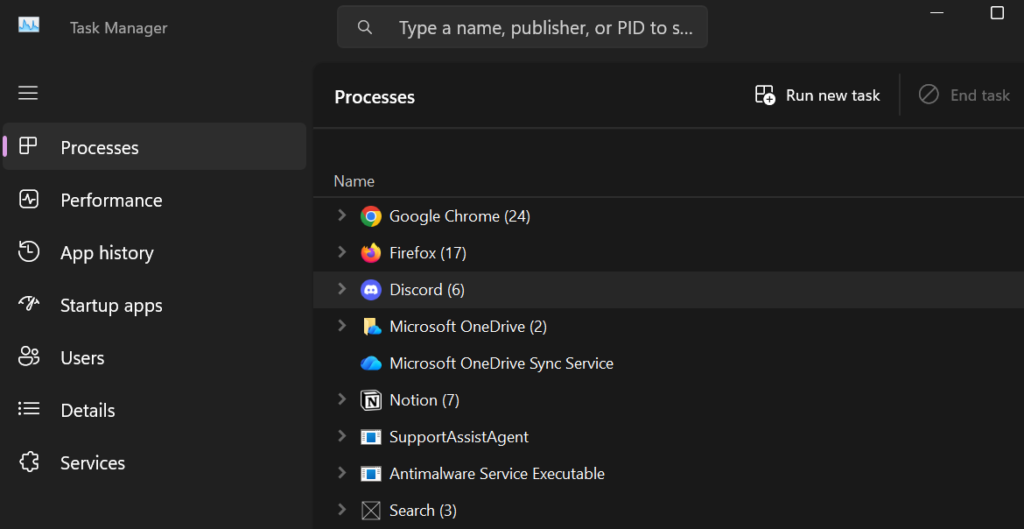The height and width of the screenshot is (529, 1024).
Task: Open the hamburger navigation menu
Action: pos(28,93)
